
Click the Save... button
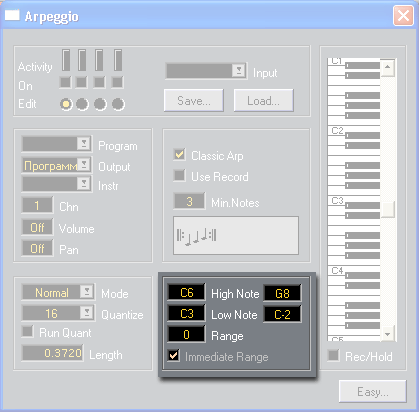194,100
